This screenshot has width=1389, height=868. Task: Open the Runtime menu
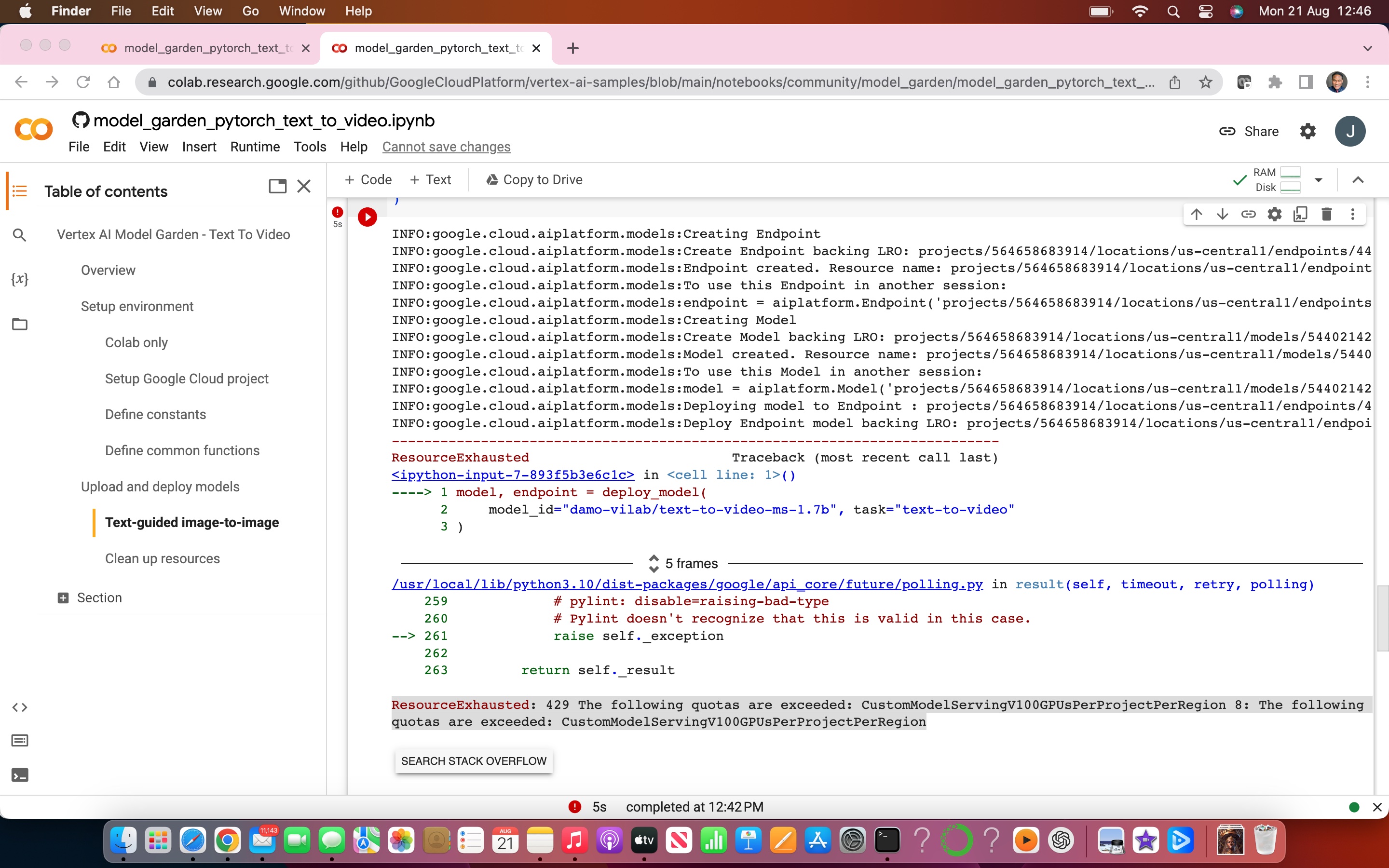(x=255, y=147)
